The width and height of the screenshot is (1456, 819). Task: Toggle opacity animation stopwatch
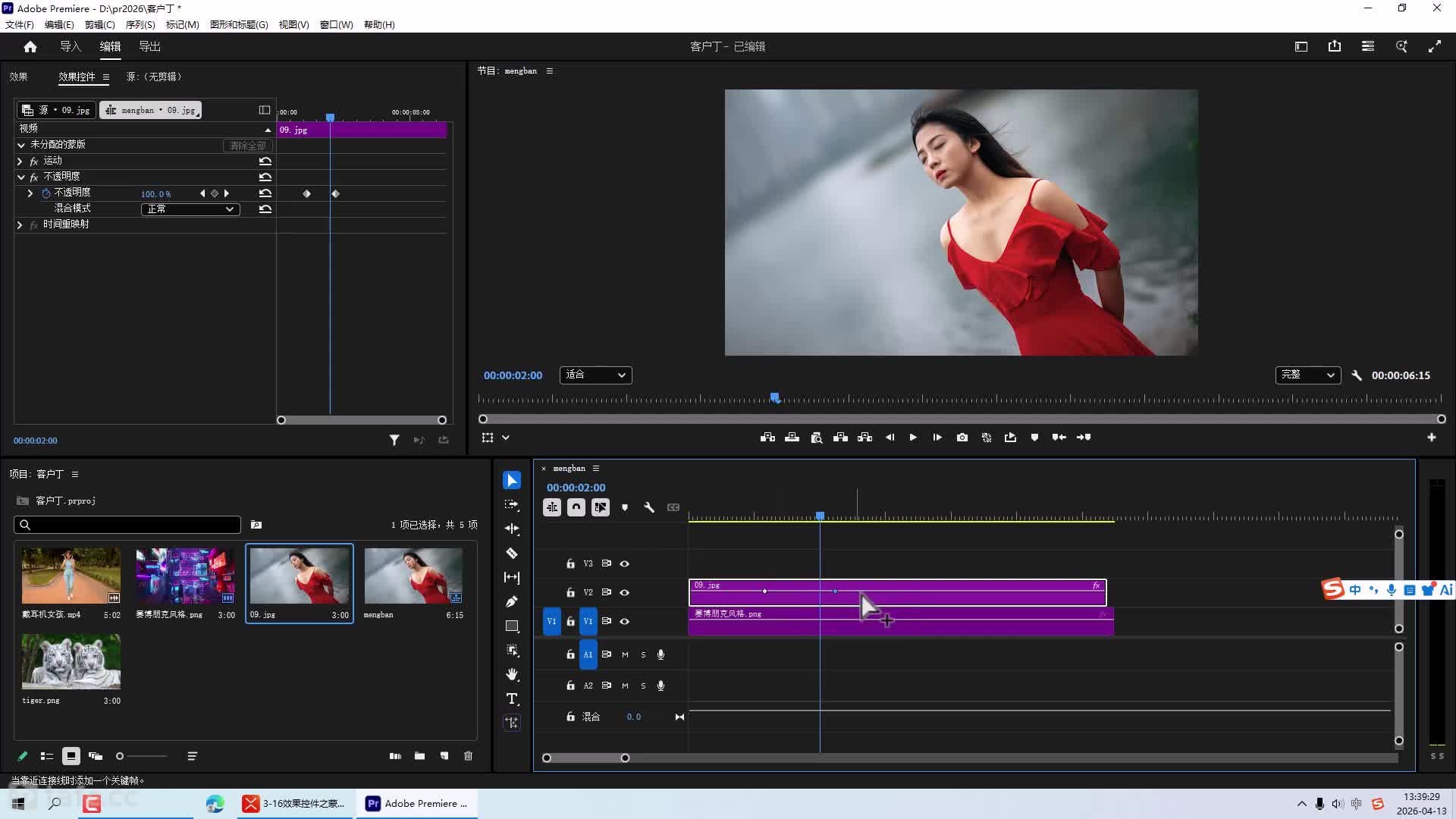tap(45, 193)
